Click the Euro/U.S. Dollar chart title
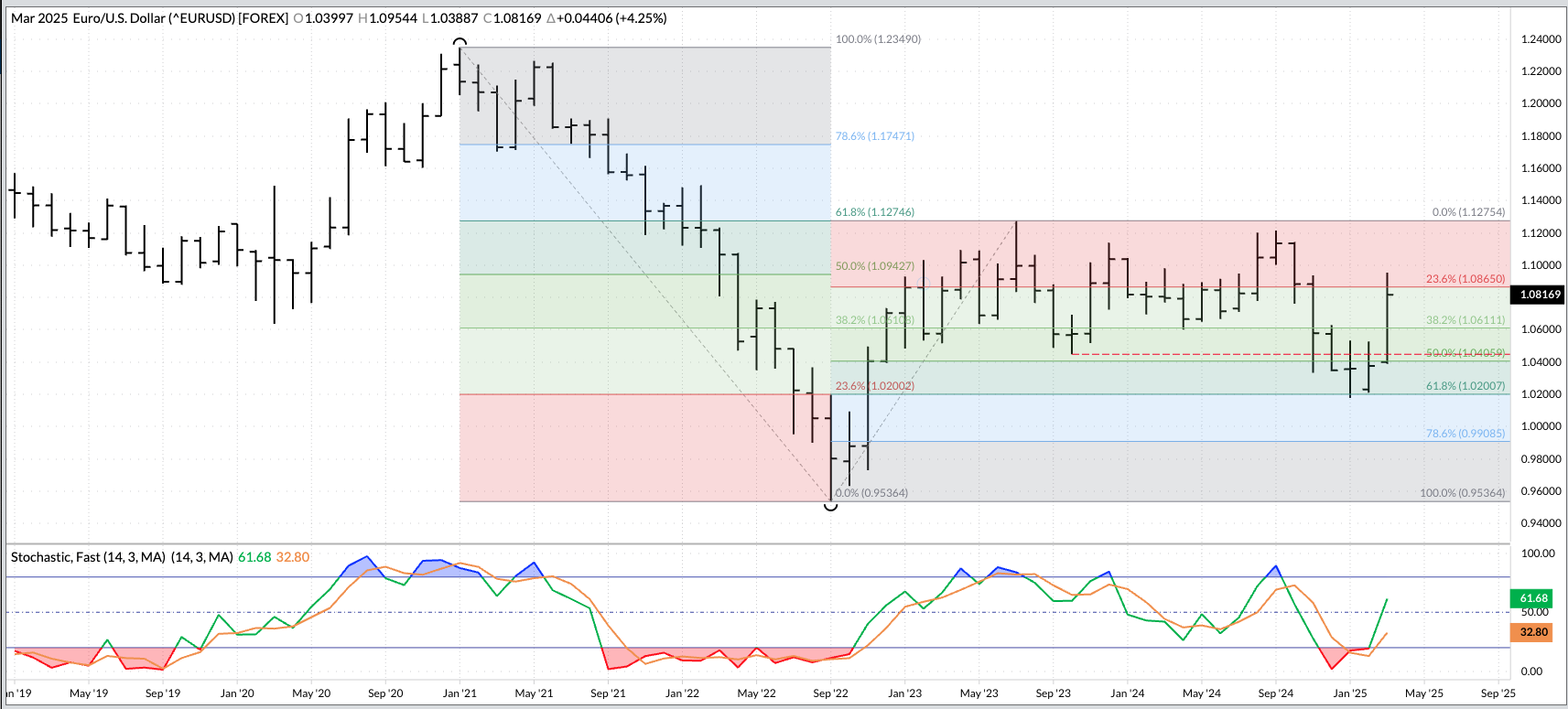The image size is (1568, 709). [x=150, y=18]
